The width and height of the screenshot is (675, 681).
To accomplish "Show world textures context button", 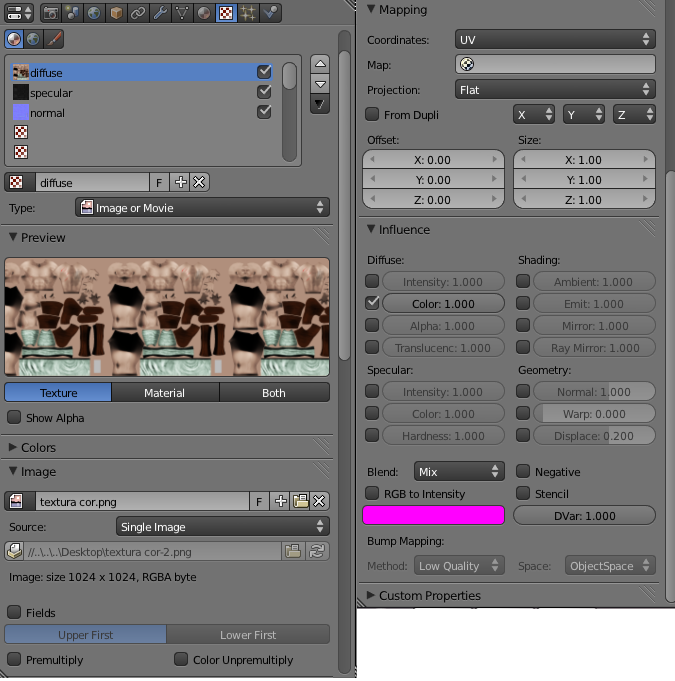I will coord(33,39).
